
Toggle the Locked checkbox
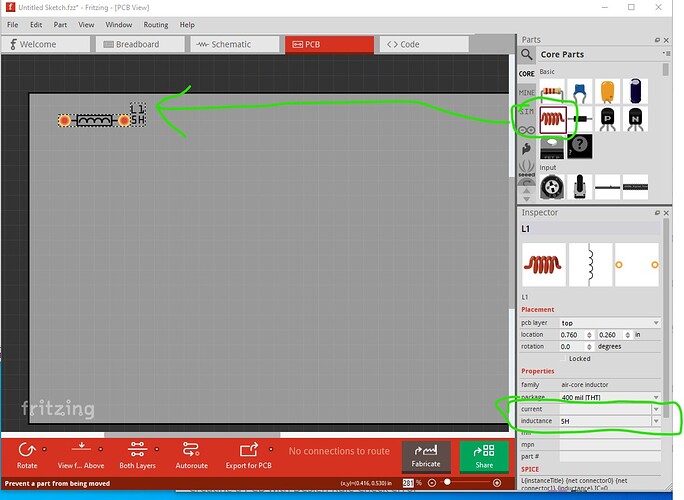click(x=564, y=359)
